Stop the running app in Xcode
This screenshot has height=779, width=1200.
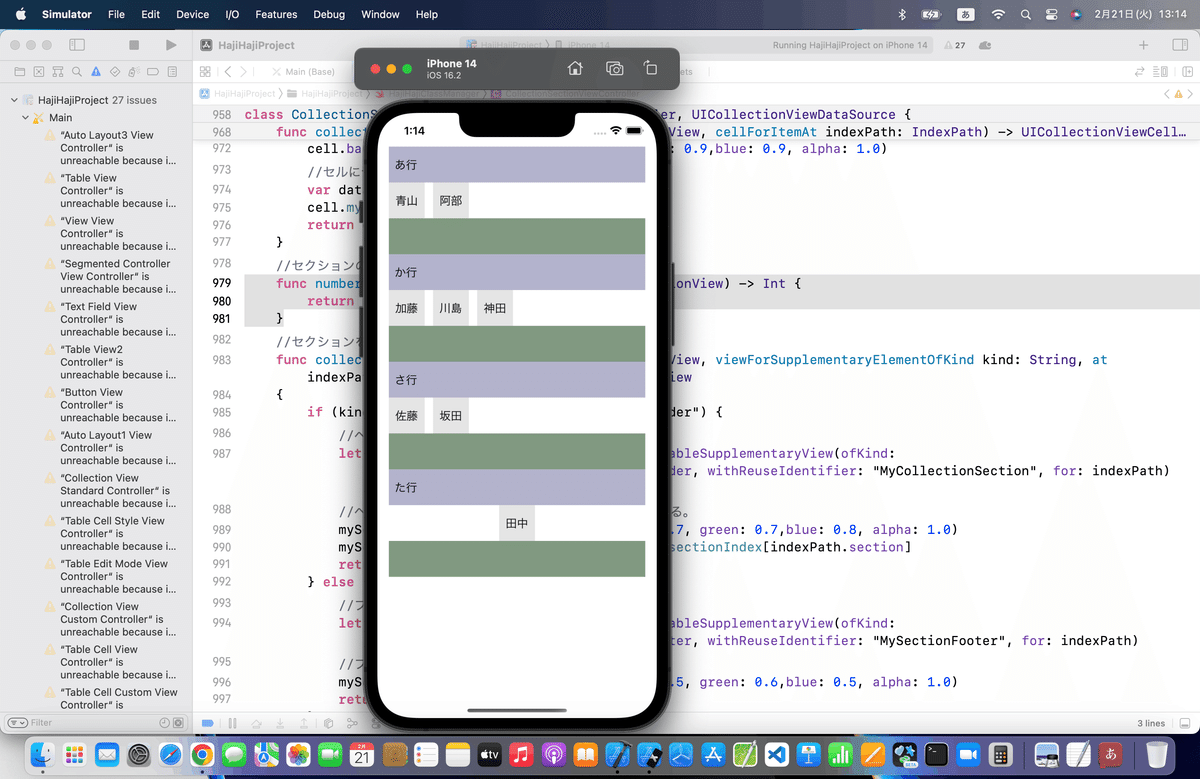(134, 45)
